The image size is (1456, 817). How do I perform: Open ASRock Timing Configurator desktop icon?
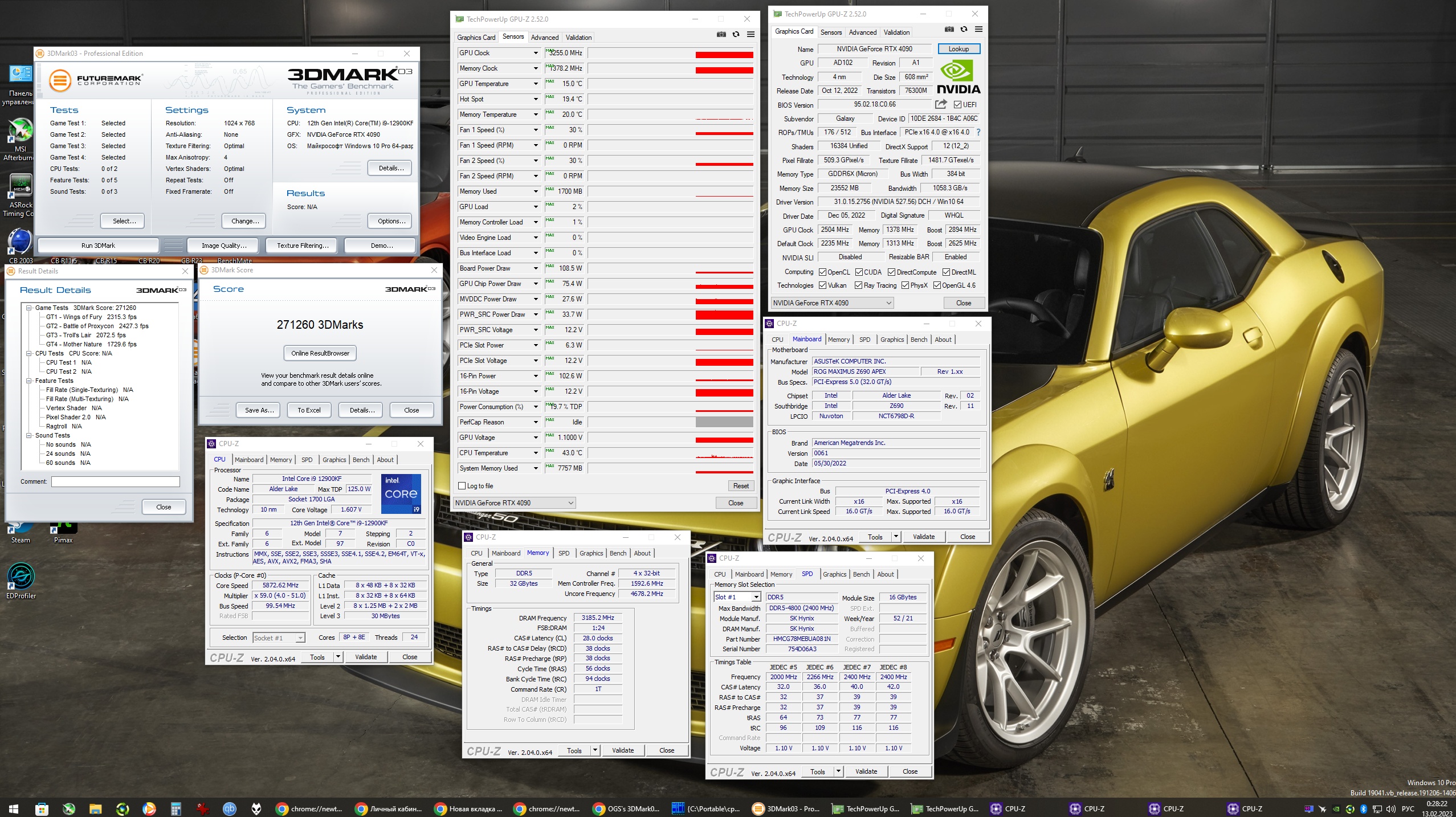tap(21, 195)
